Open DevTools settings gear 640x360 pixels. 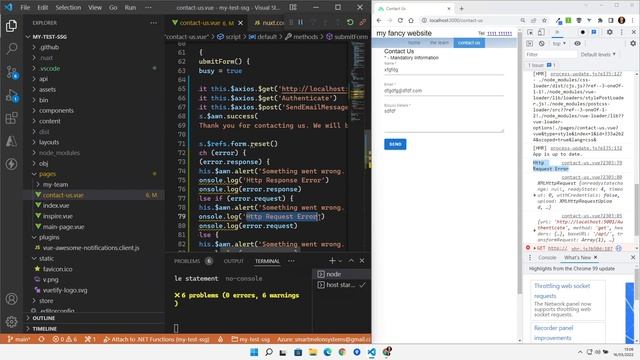pos(609,32)
